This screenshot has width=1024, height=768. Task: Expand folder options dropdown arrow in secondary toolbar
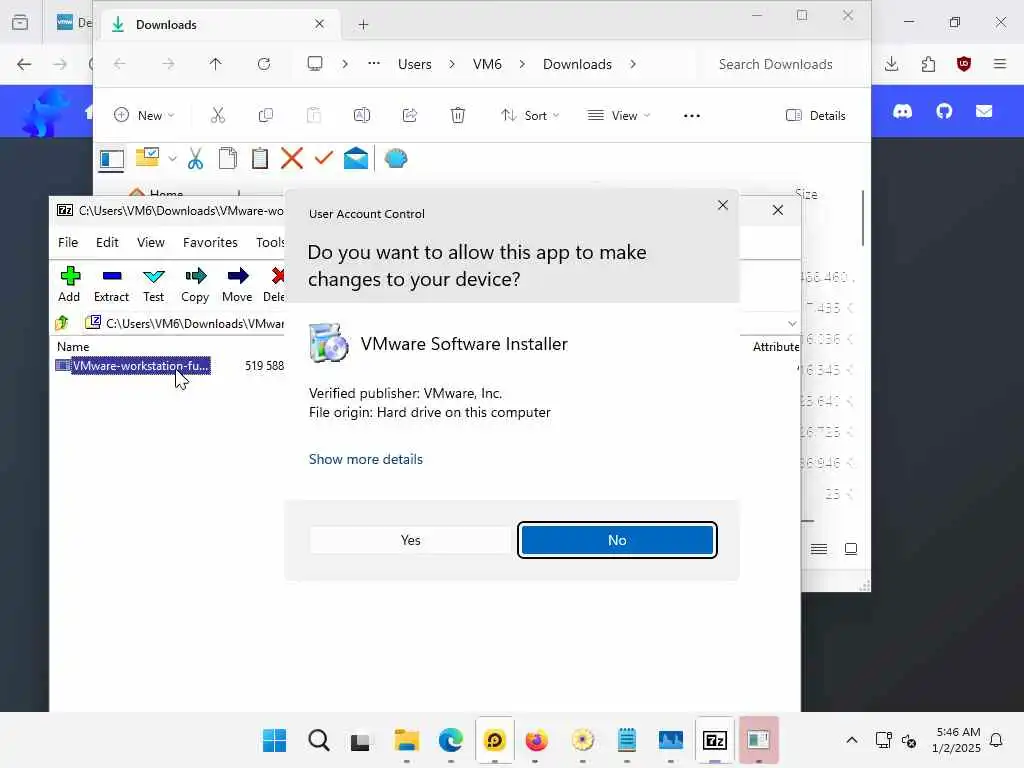172,159
